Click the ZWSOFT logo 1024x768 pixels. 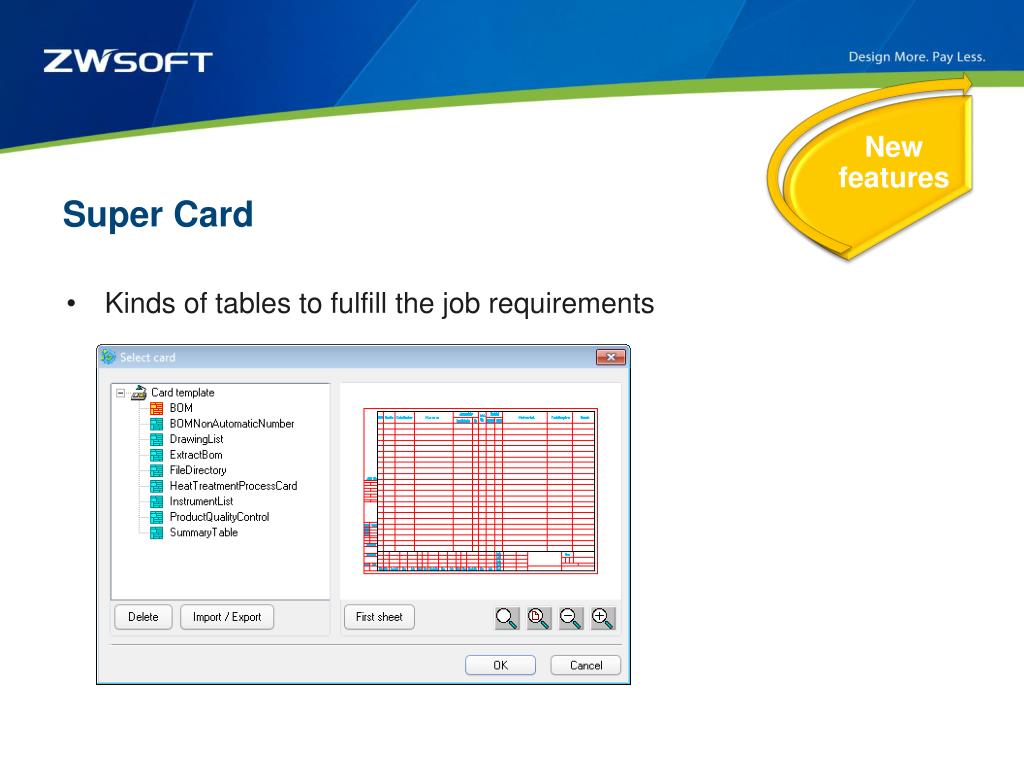coord(128,61)
